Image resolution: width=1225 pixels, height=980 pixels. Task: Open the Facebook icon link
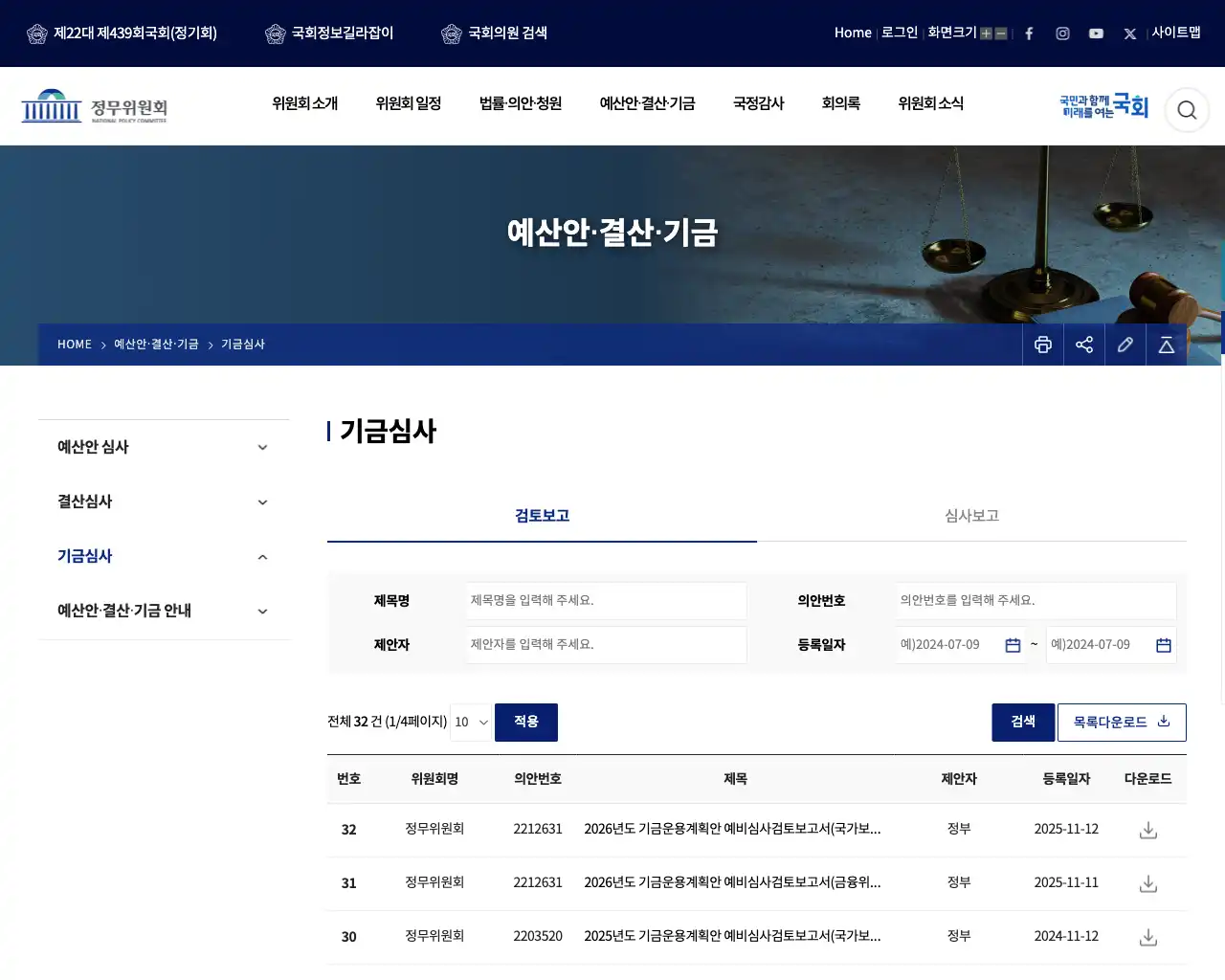pos(1029,33)
